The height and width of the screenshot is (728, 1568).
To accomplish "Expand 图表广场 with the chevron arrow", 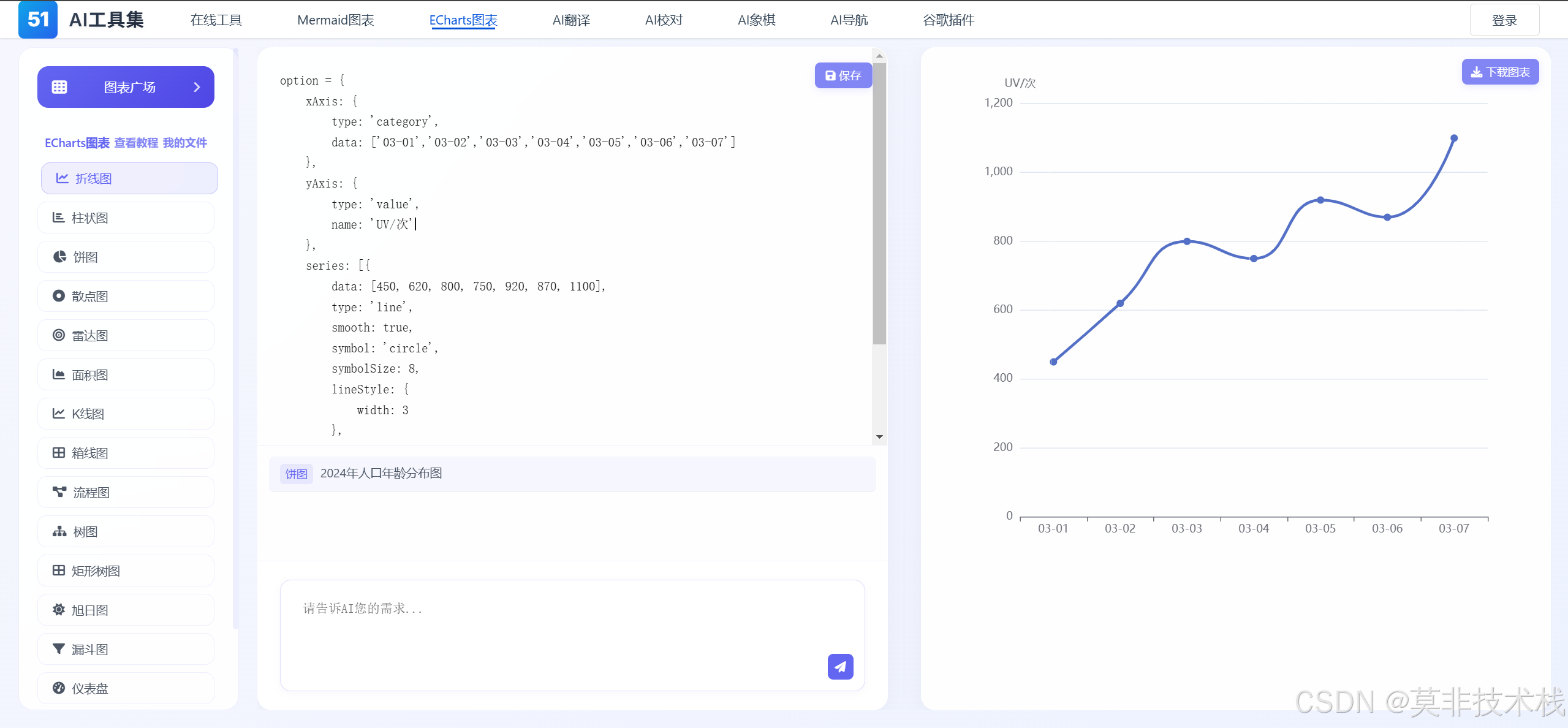I will point(197,87).
